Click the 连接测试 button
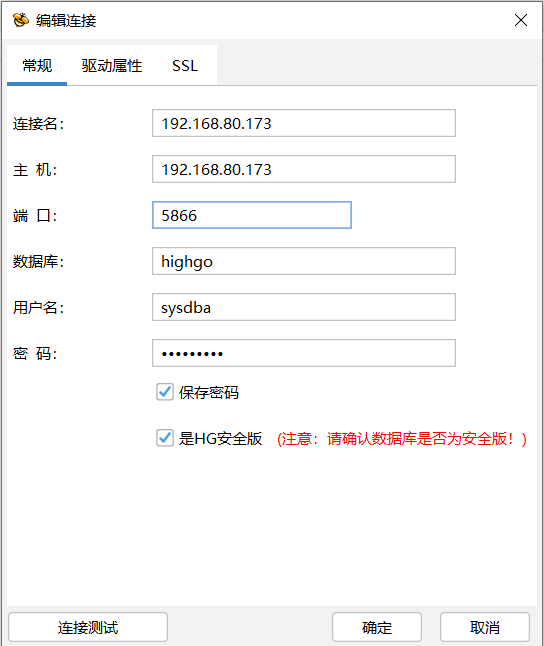Image resolution: width=544 pixels, height=646 pixels. (88, 627)
